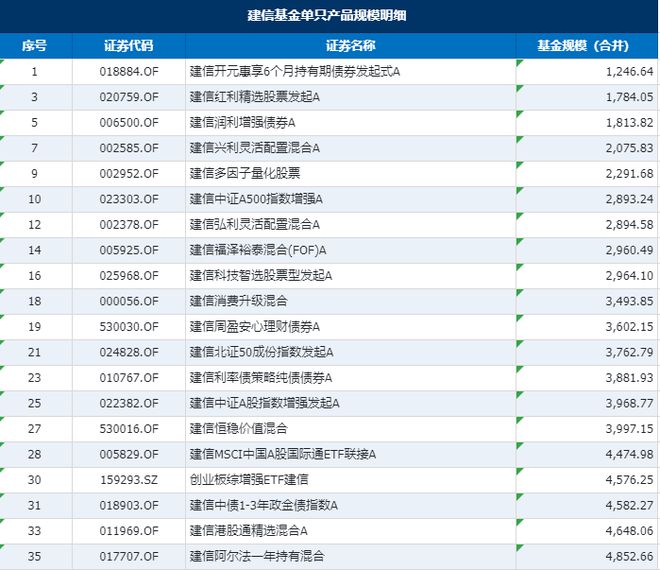Select fund 建信恒稳价值混合
660x570 pixels.
pos(239,429)
